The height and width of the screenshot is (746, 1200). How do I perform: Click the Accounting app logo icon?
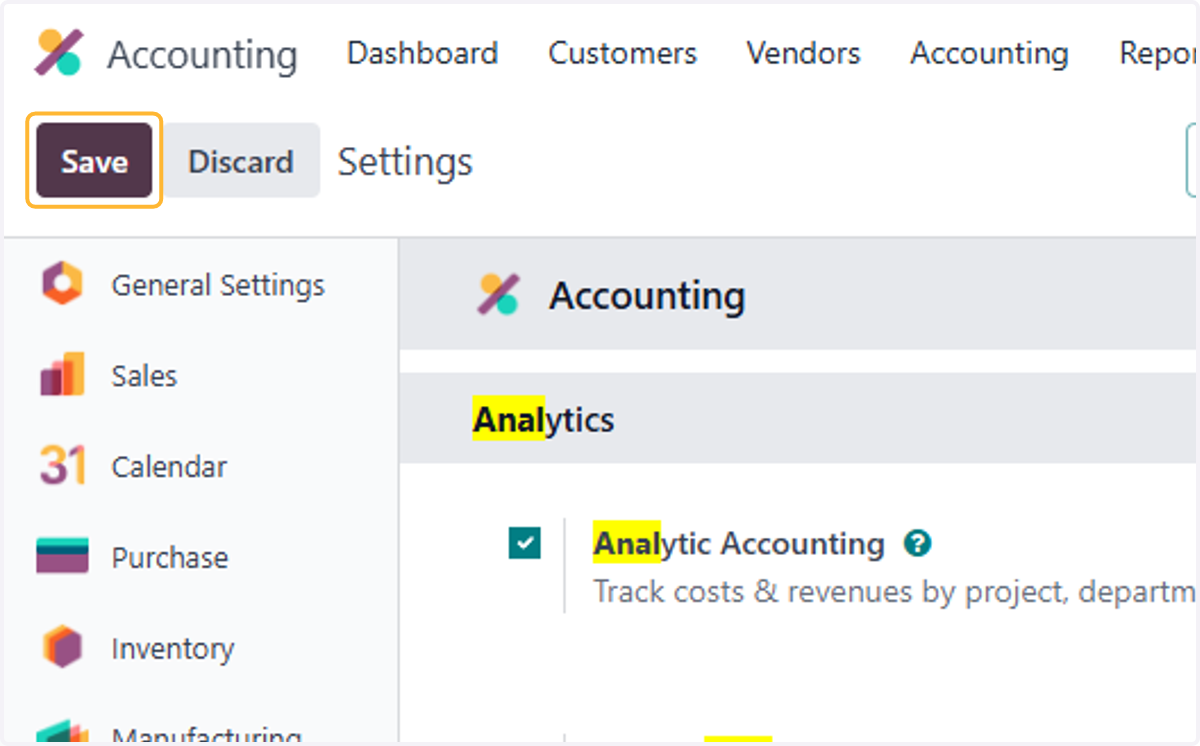(x=59, y=53)
